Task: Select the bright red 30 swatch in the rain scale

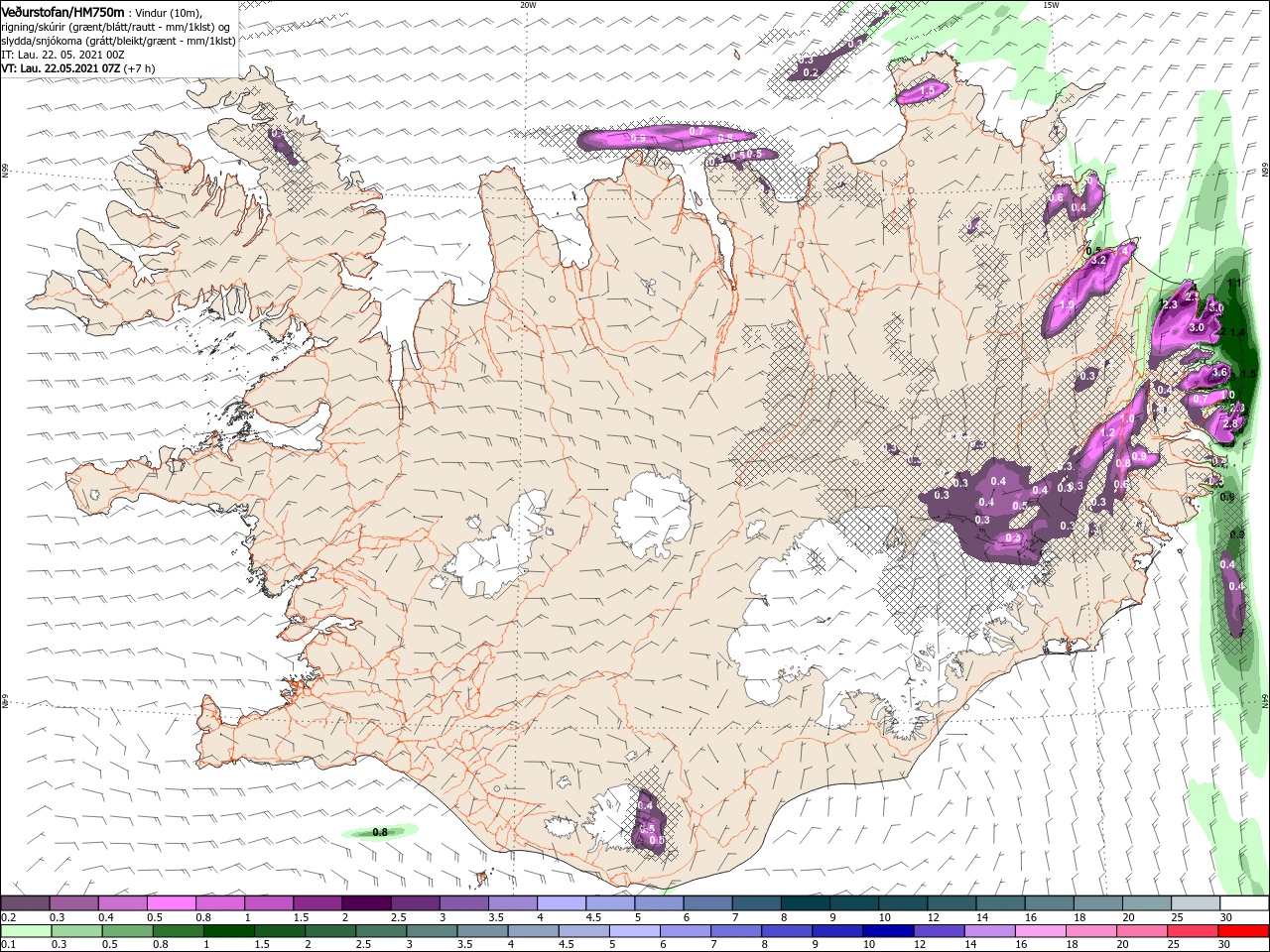Action: 1243,930
